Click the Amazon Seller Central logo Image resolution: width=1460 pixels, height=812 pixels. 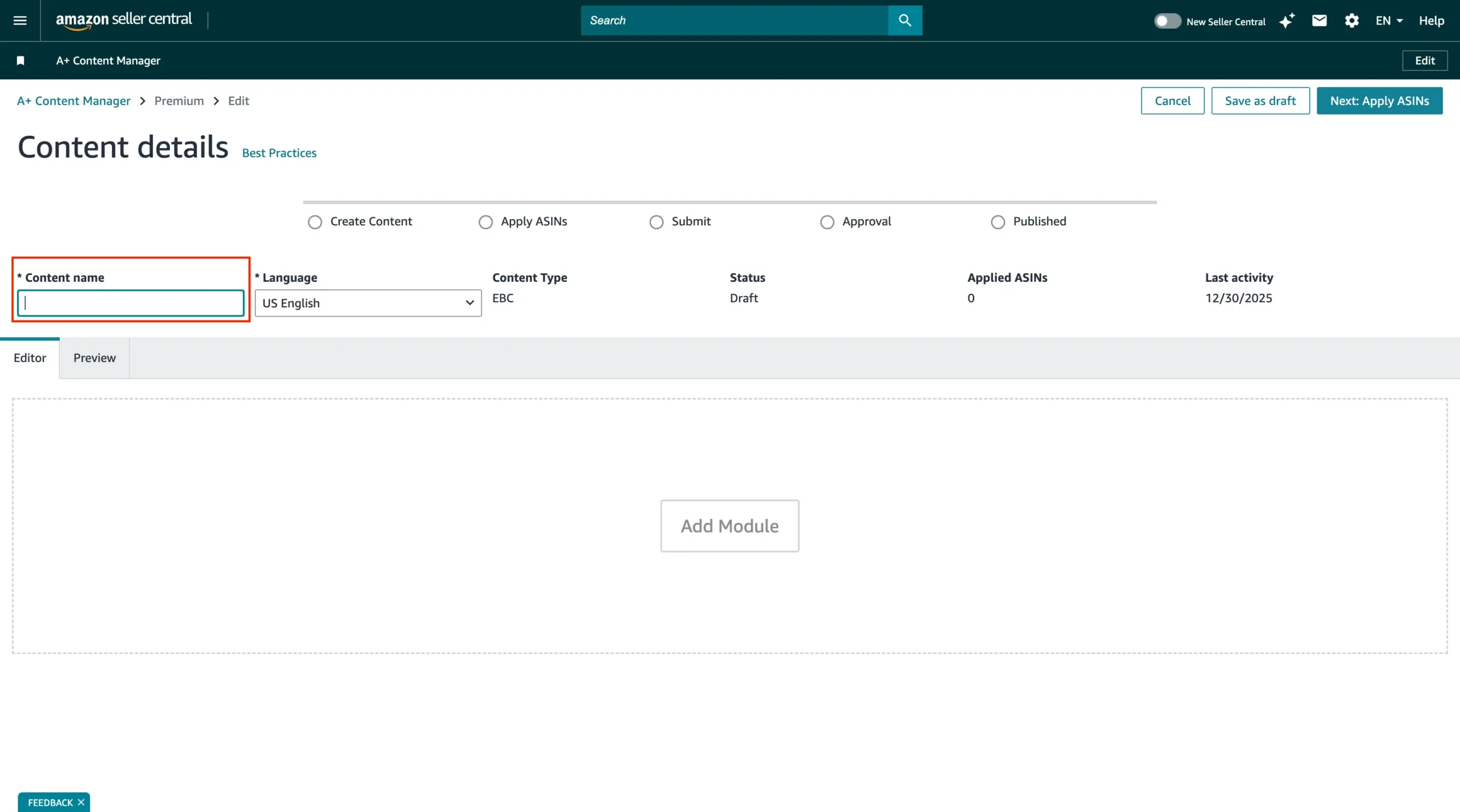tap(124, 20)
